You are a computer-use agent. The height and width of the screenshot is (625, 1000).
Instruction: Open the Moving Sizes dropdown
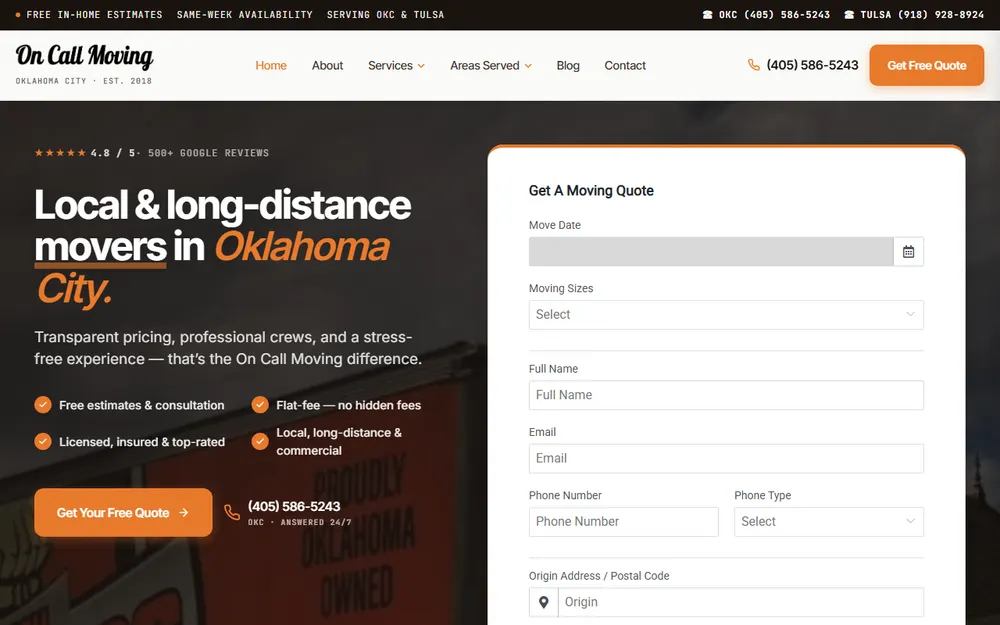[x=726, y=315]
